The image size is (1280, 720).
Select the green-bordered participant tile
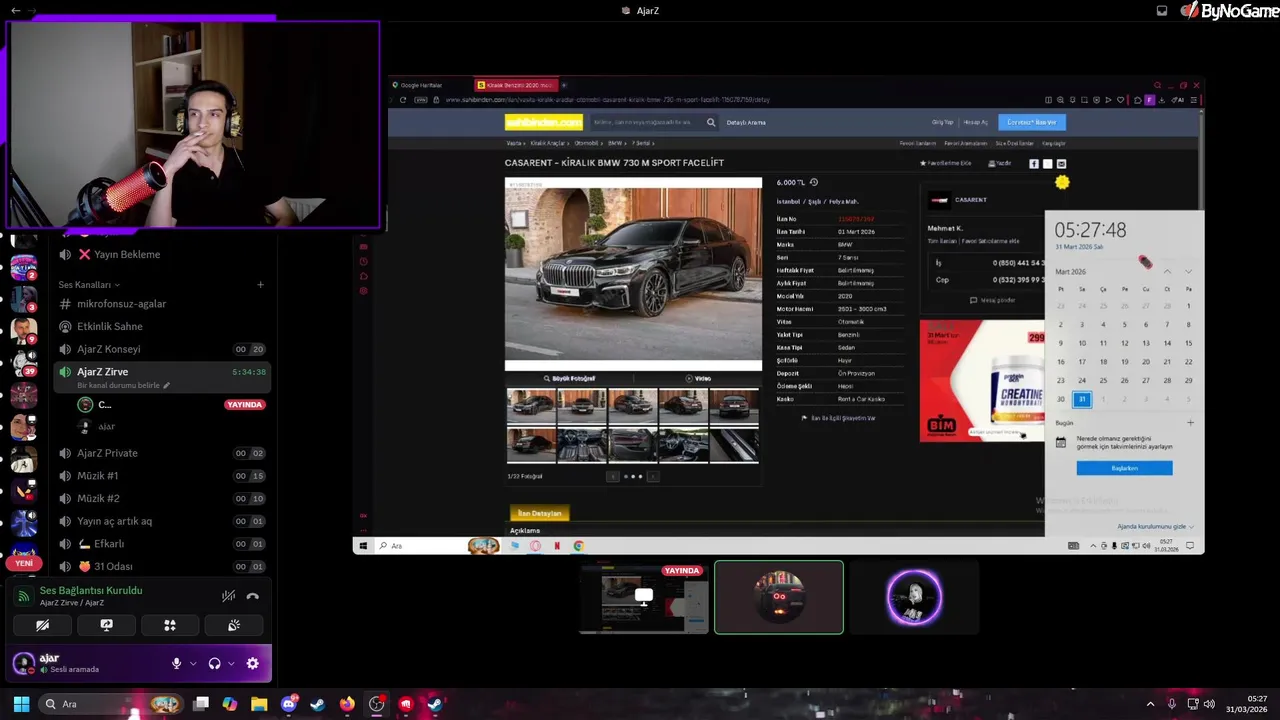[x=779, y=597]
